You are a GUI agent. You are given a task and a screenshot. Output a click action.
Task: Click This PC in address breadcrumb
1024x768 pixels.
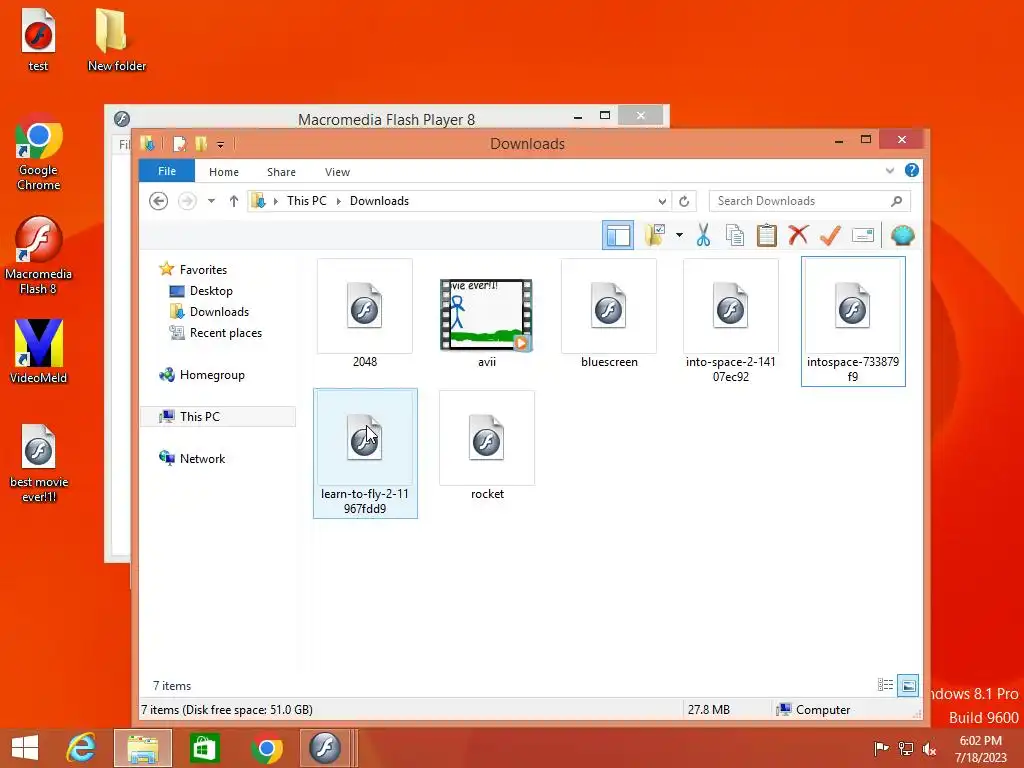306,200
